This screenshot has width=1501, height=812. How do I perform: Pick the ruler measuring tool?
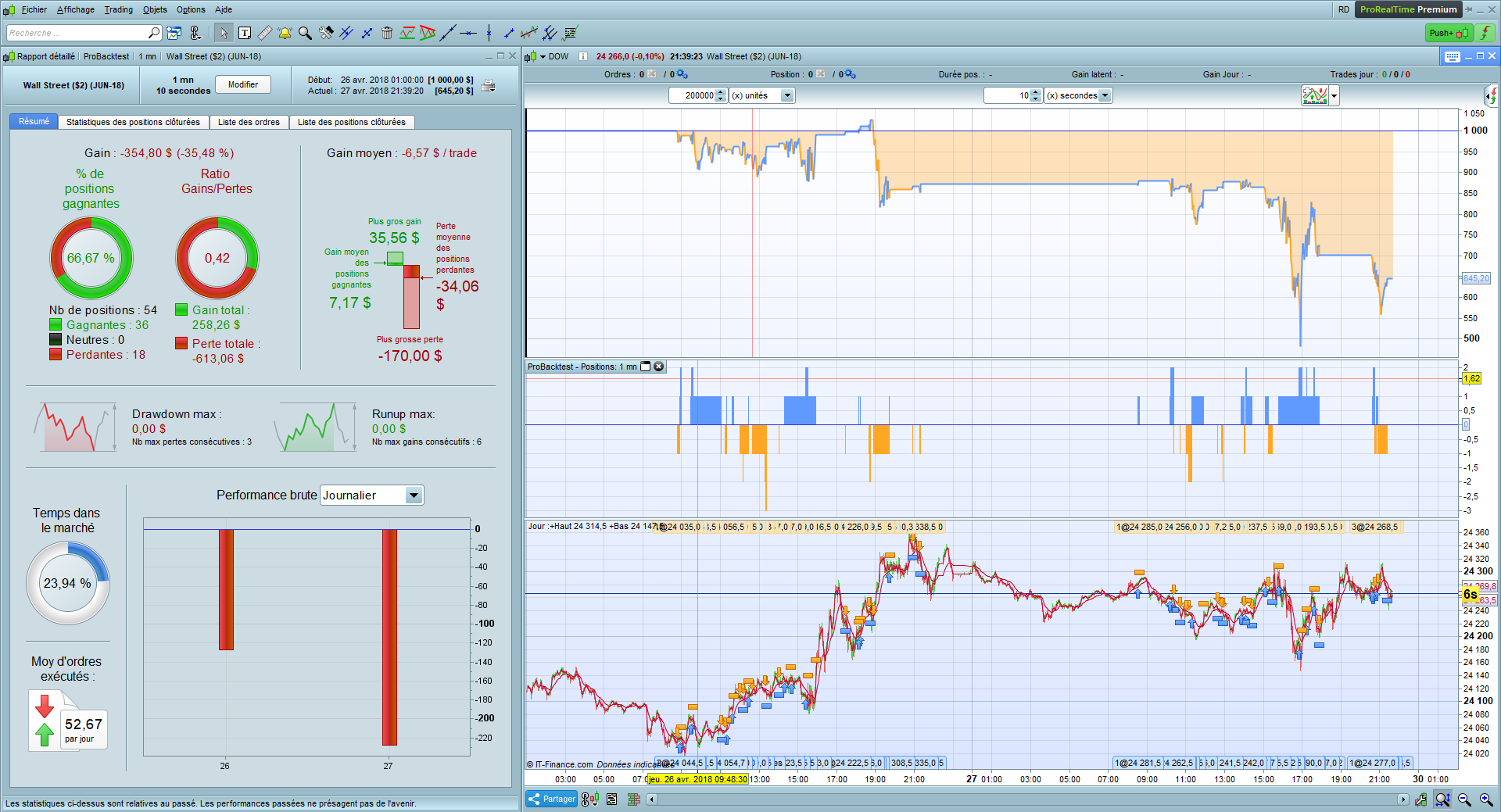265,33
